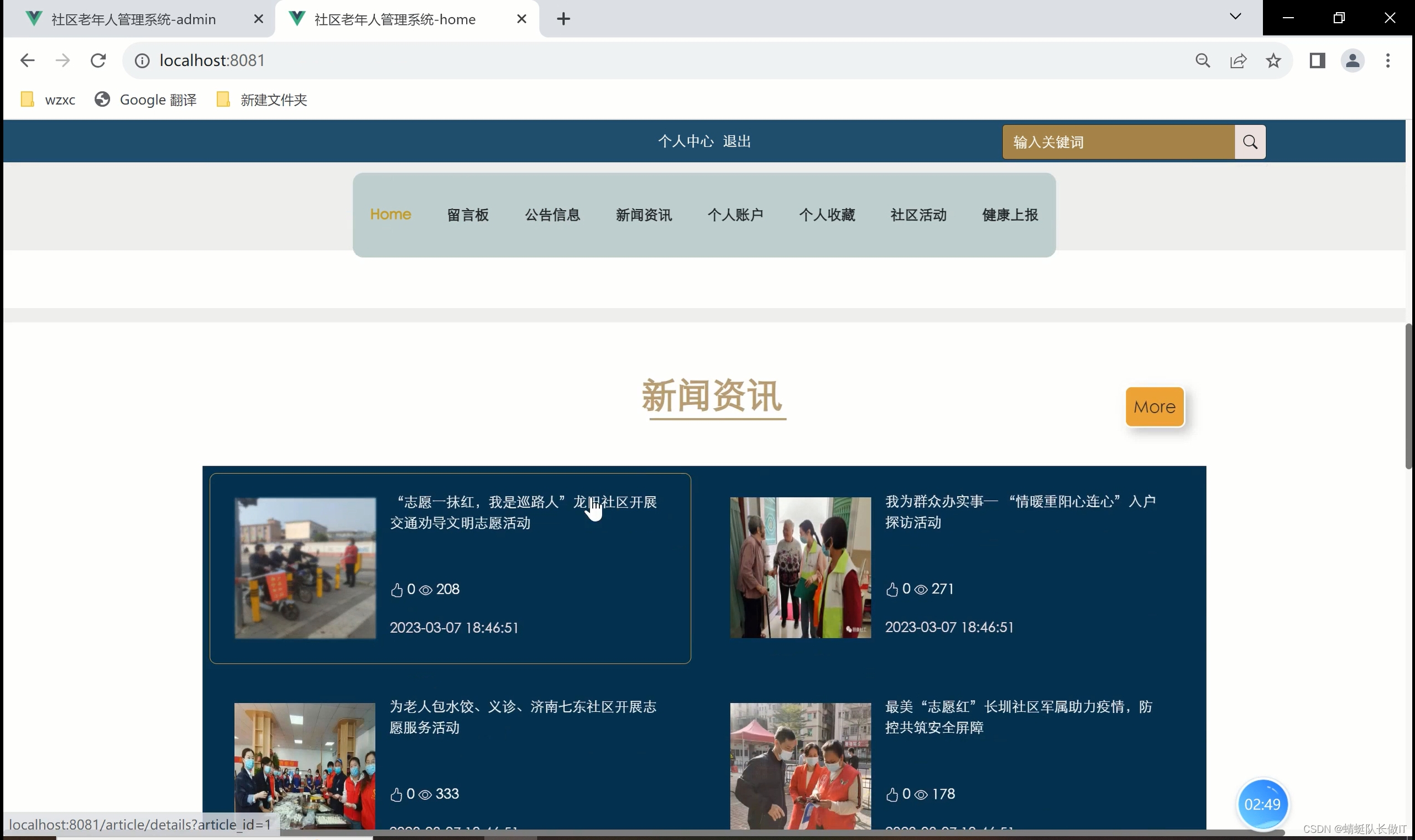Image resolution: width=1415 pixels, height=840 pixels.
Task: Open Chrome three-dot menu
Action: pos(1387,61)
